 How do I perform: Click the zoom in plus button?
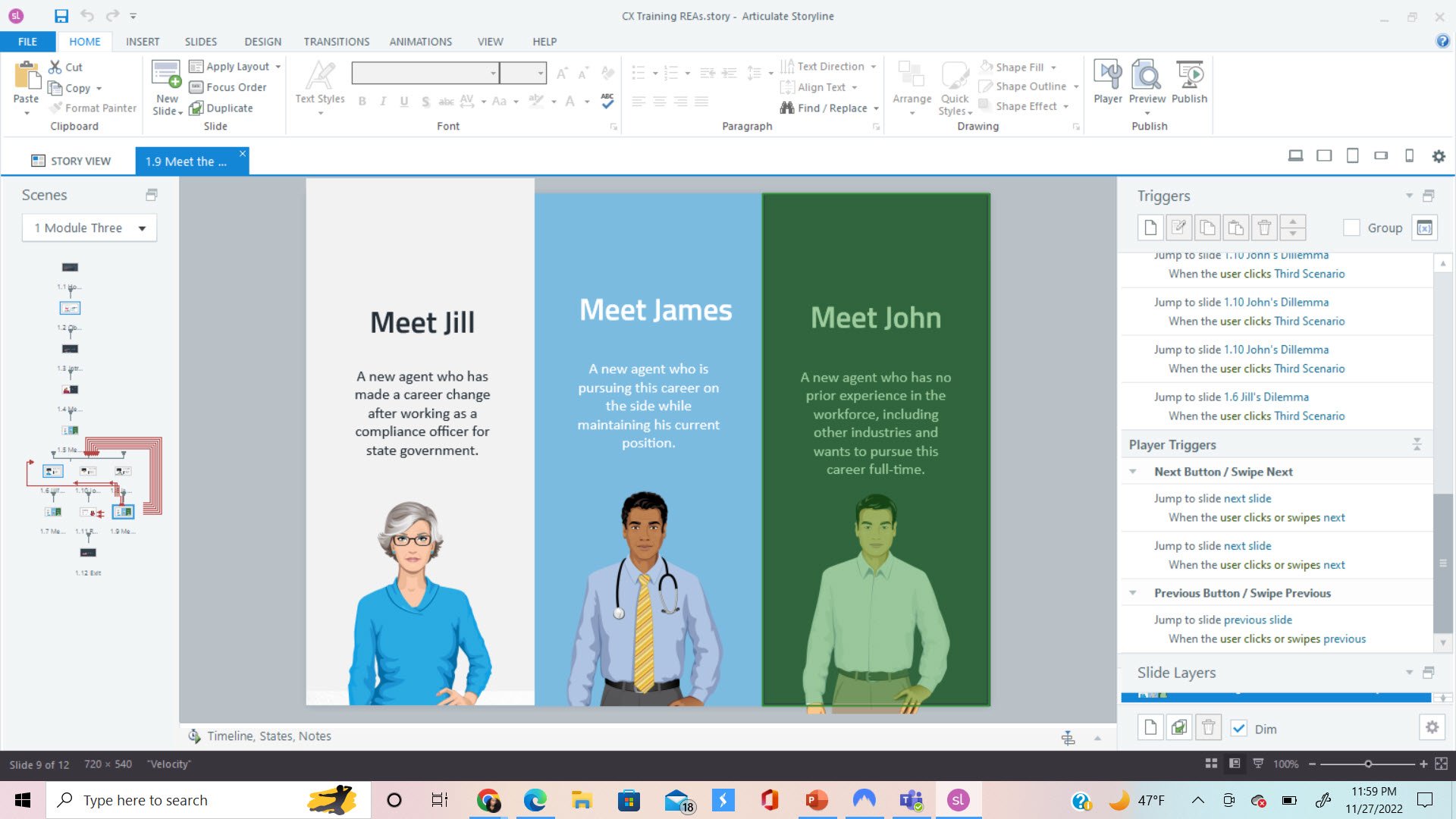(x=1423, y=764)
